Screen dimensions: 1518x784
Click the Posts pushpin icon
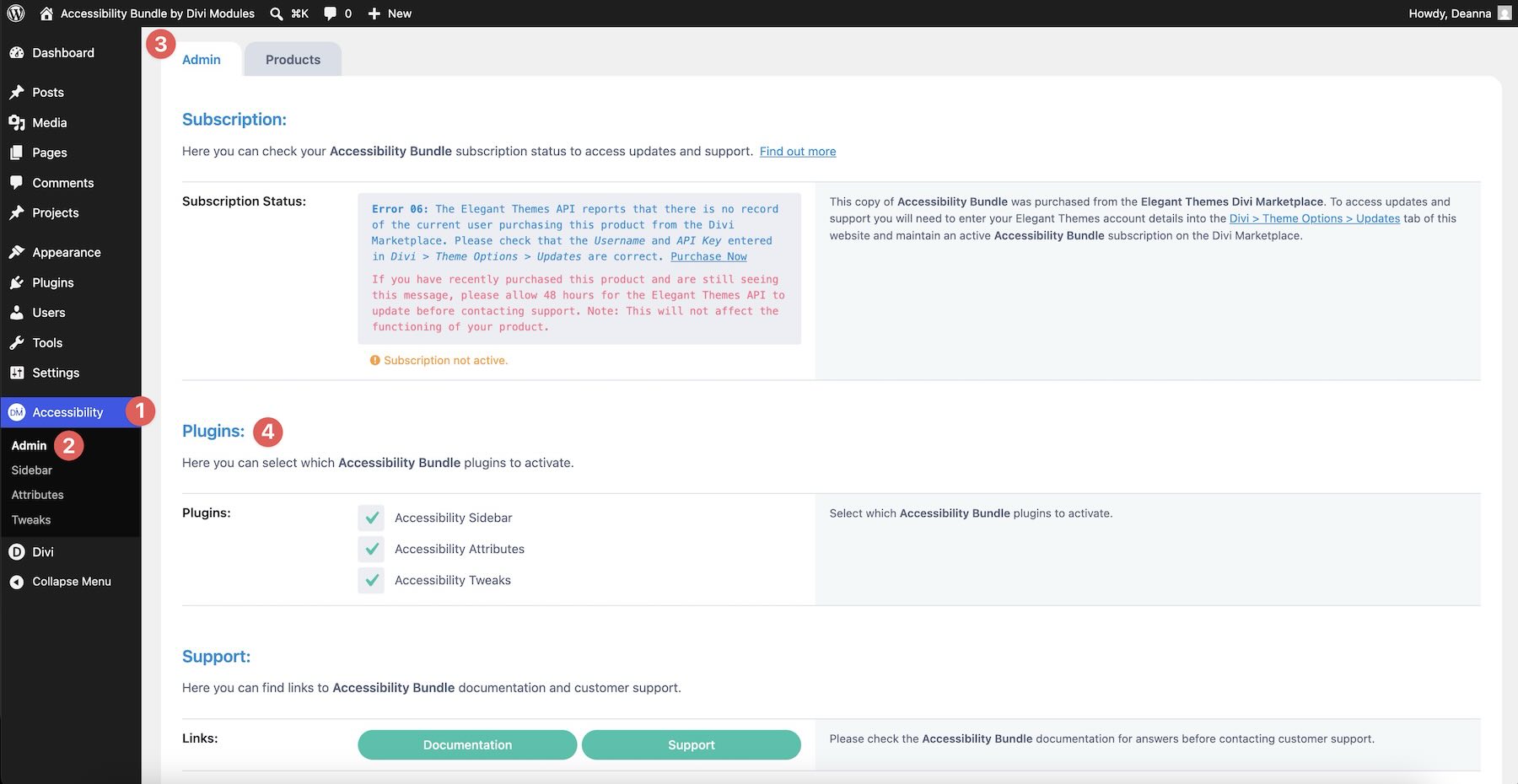click(x=17, y=92)
